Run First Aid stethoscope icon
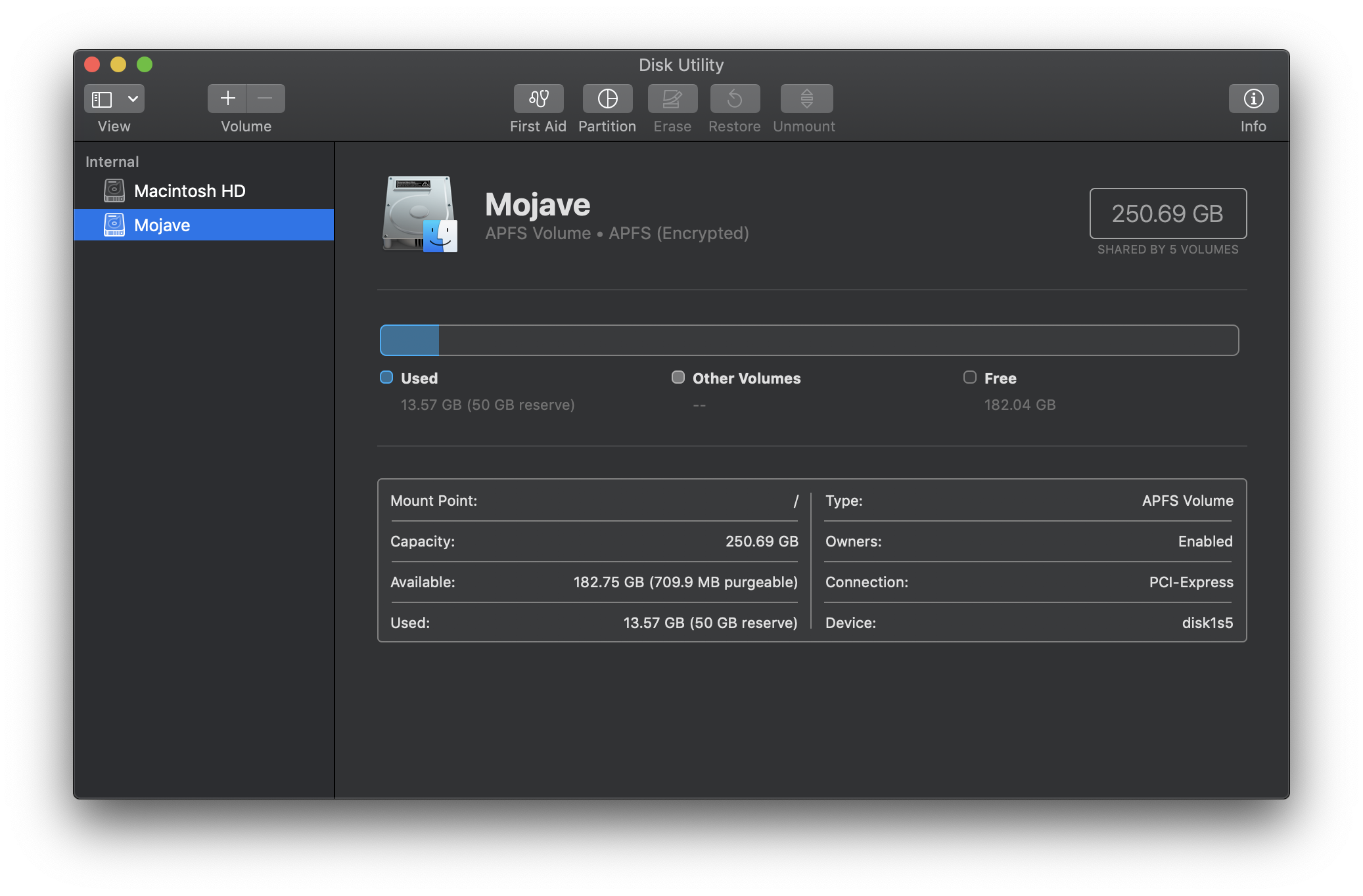1363x896 pixels. pos(539,99)
